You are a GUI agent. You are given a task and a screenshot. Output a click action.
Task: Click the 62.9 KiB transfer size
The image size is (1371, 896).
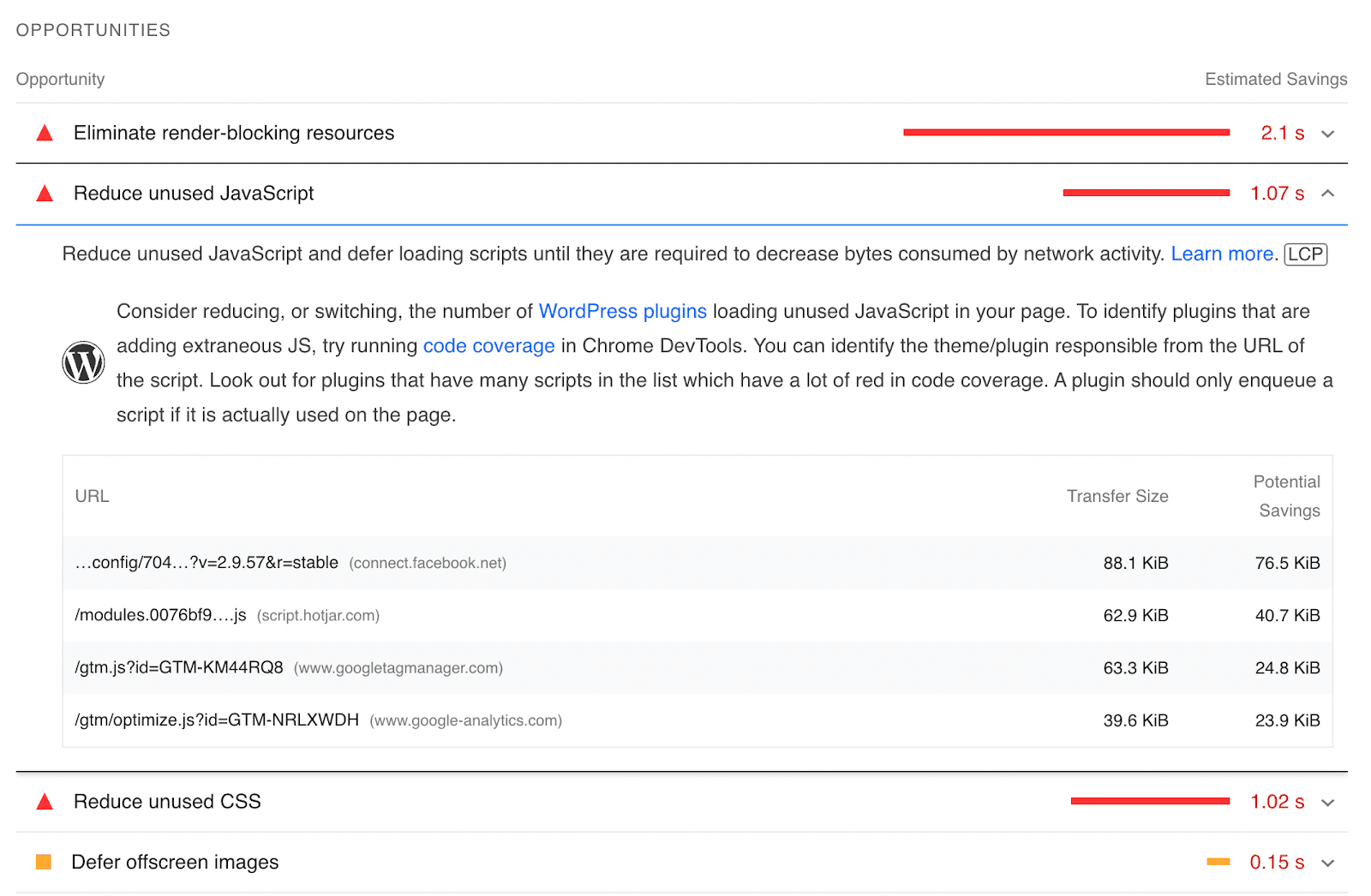coord(1135,615)
